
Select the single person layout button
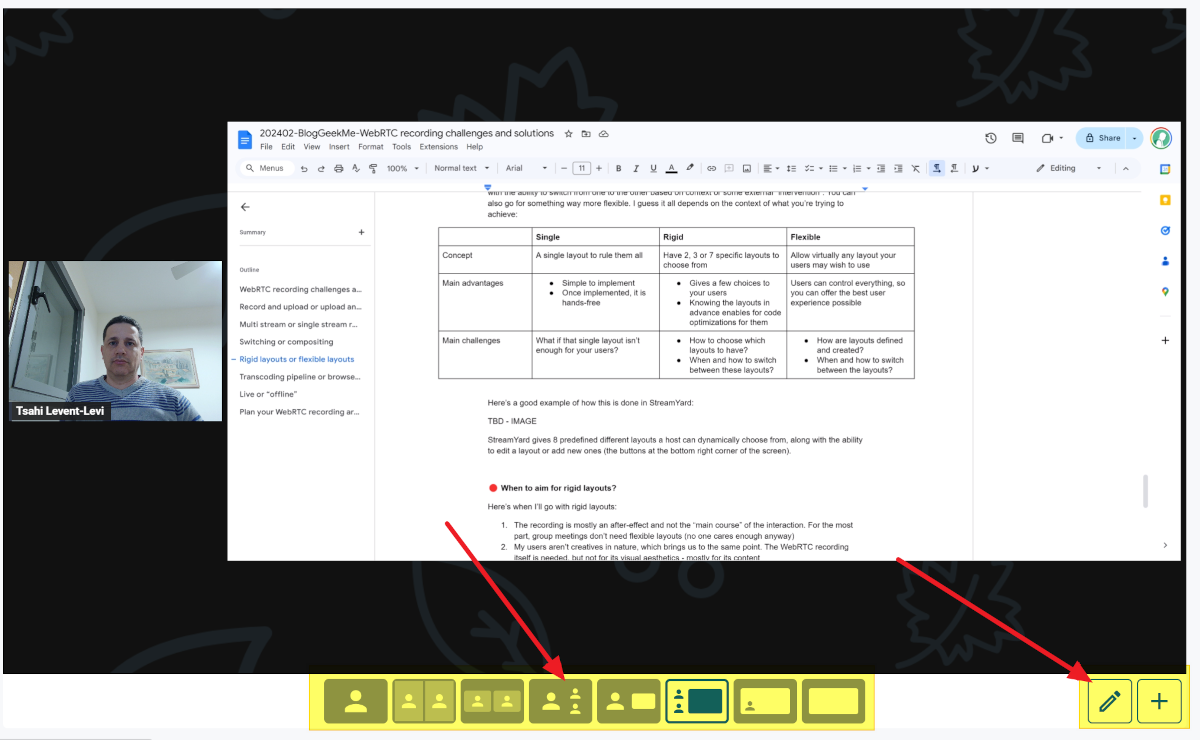(355, 701)
